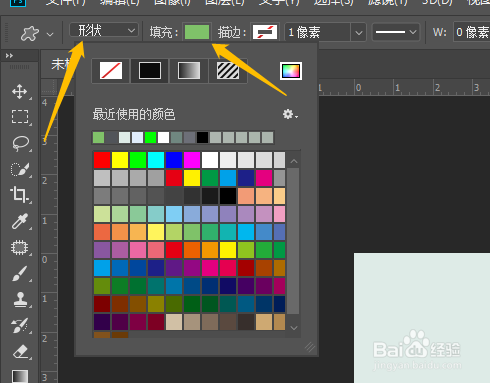Select the Eraser tool
The image size is (490, 383).
[20, 352]
